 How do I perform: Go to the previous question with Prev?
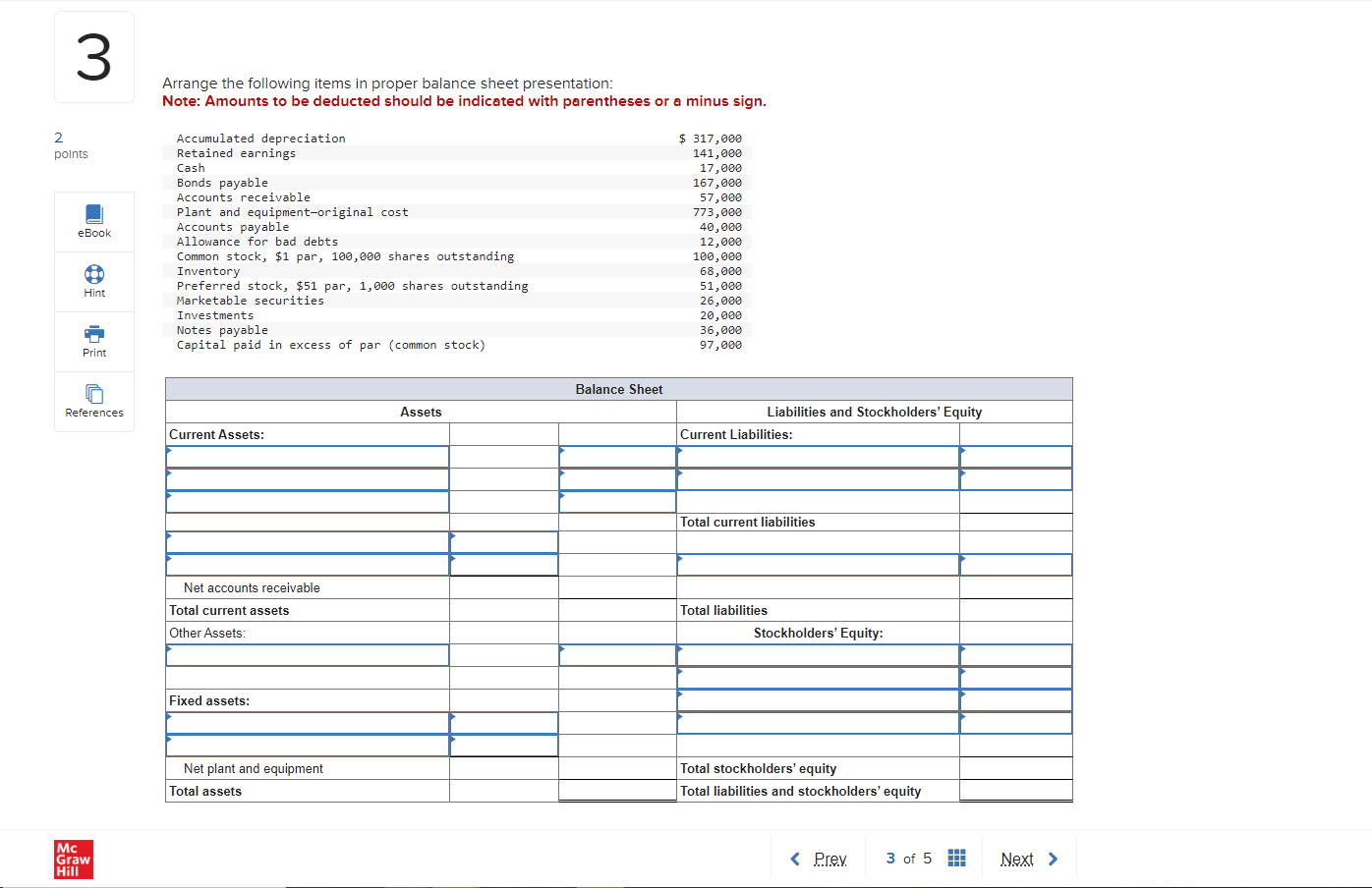click(x=819, y=859)
